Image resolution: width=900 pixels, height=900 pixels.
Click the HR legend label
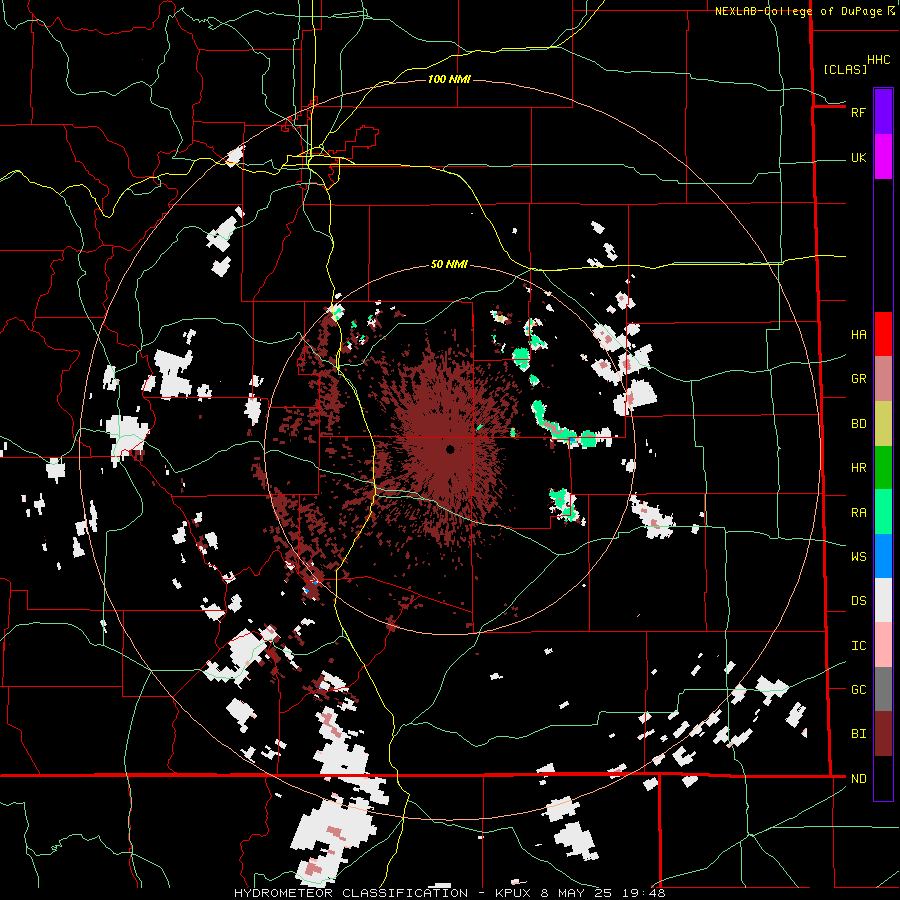(x=858, y=467)
